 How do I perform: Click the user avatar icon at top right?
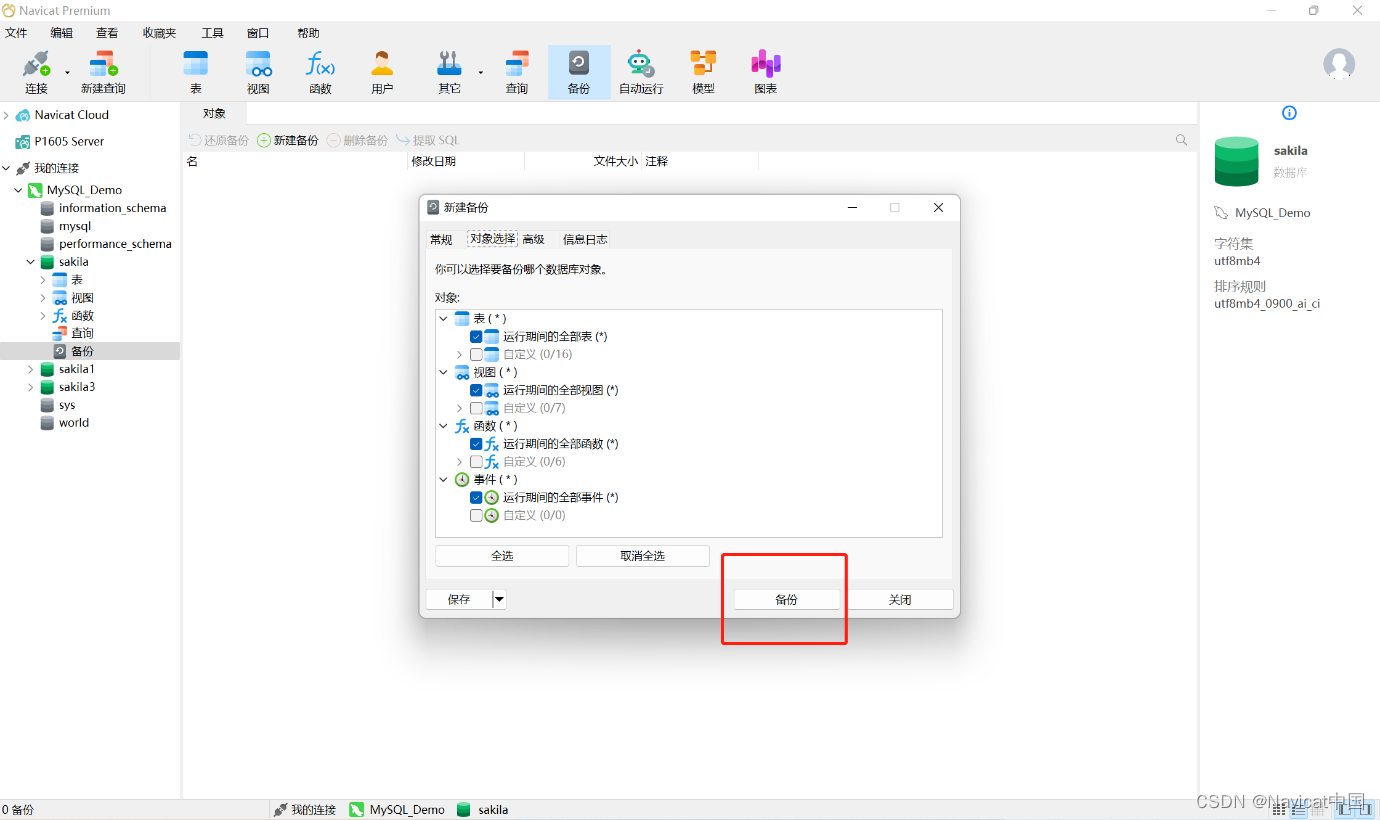[1339, 64]
